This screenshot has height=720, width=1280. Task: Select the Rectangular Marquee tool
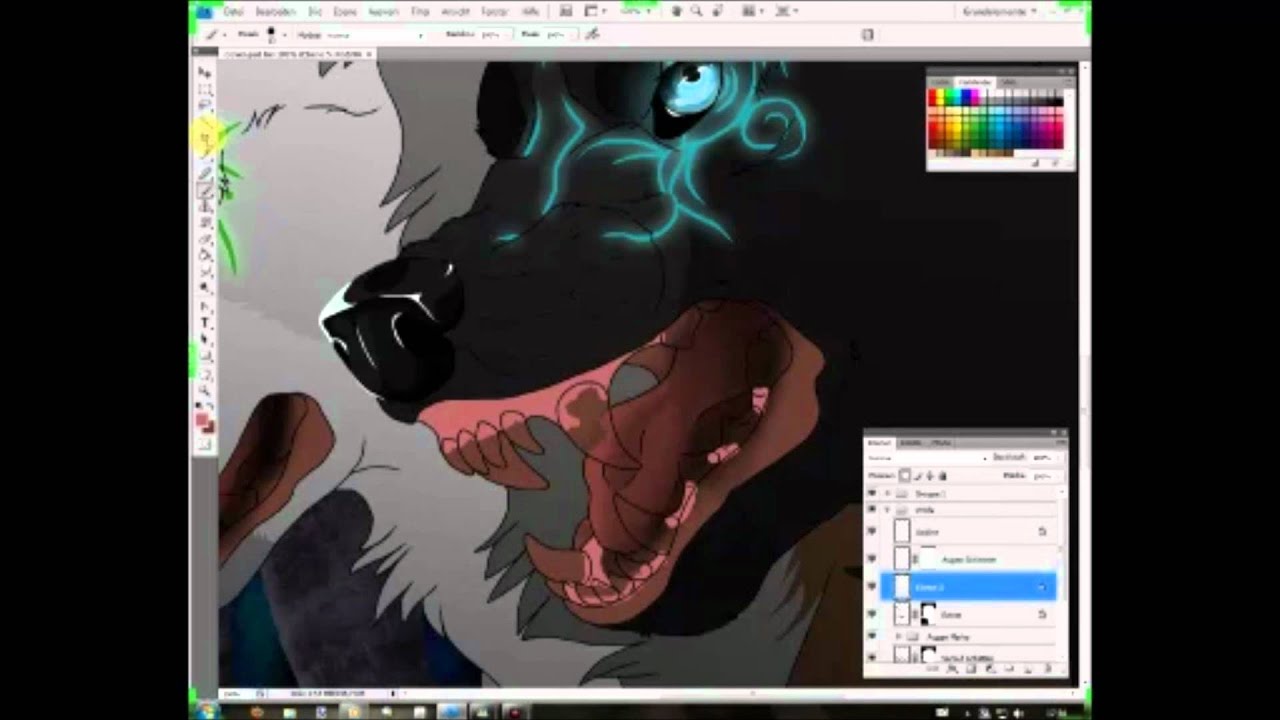[x=205, y=89]
